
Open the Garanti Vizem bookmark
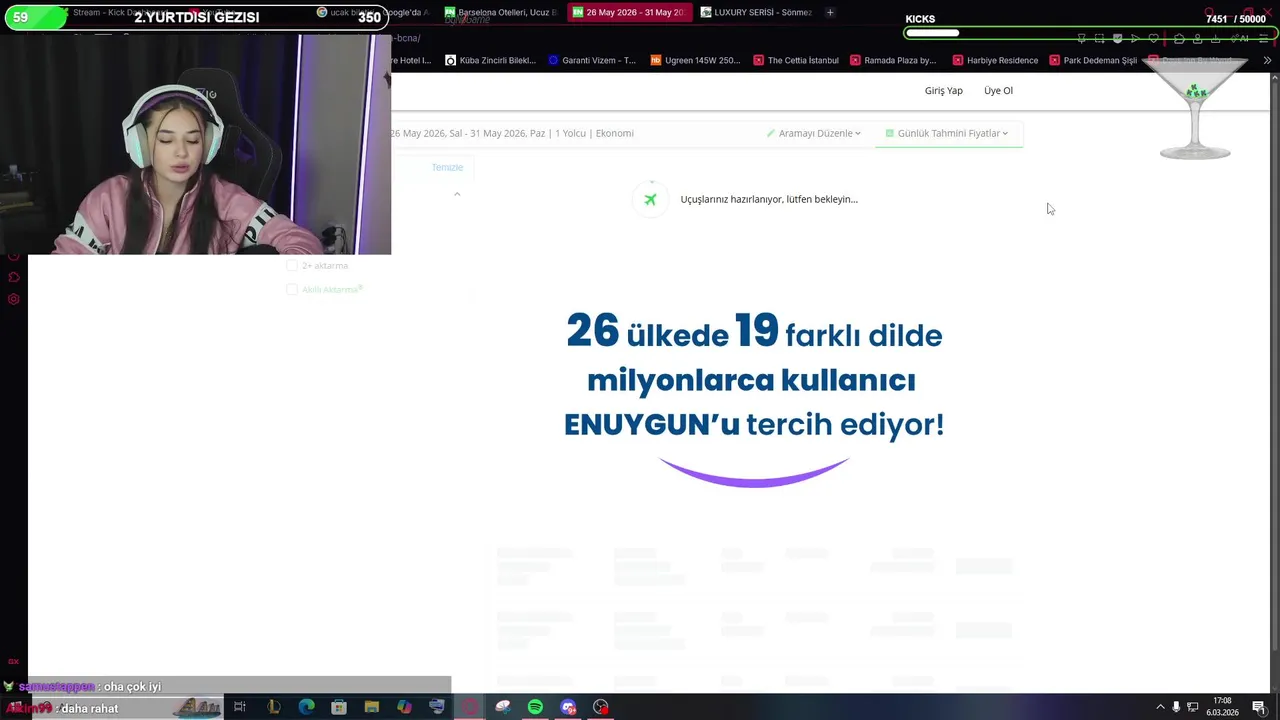pos(592,60)
